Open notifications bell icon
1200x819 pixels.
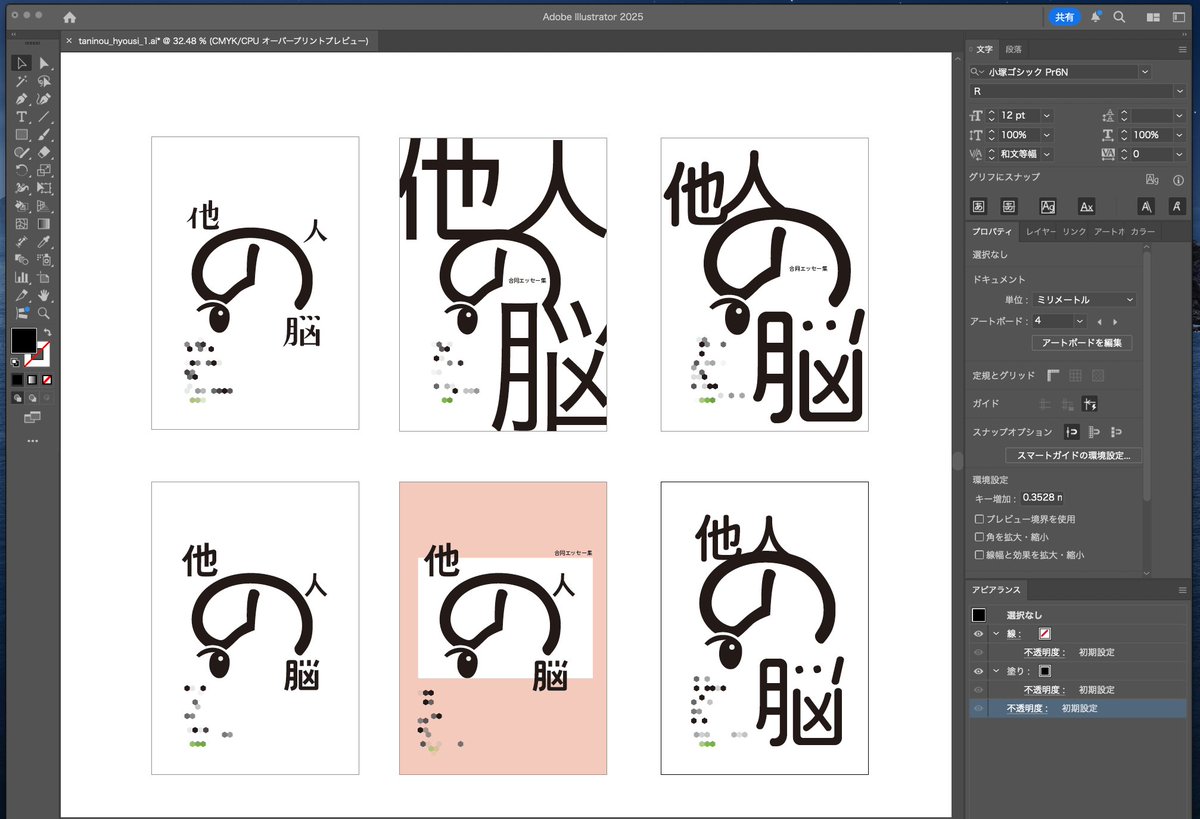pos(1096,17)
